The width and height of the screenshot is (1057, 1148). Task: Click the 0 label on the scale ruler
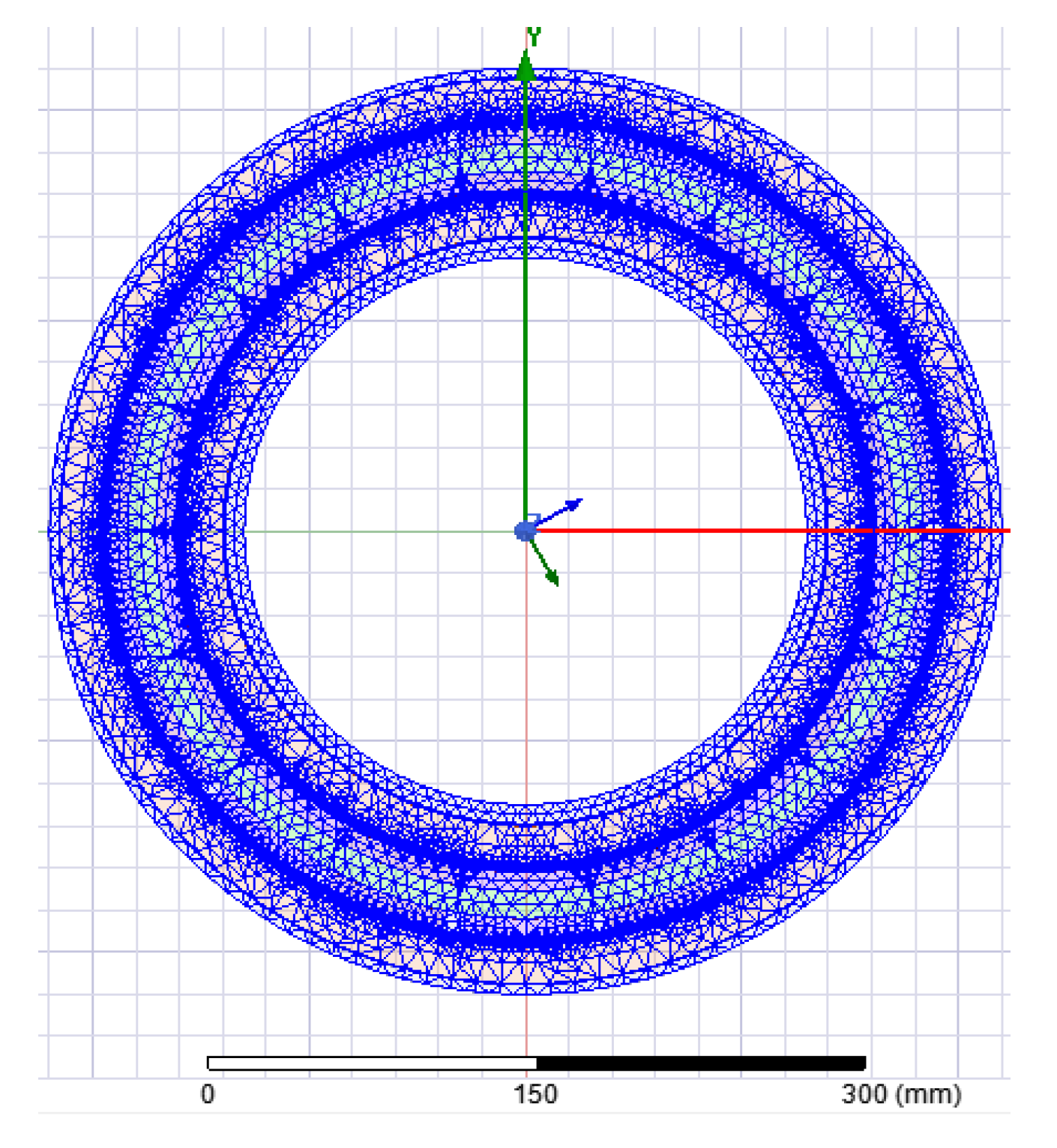[x=208, y=1093]
